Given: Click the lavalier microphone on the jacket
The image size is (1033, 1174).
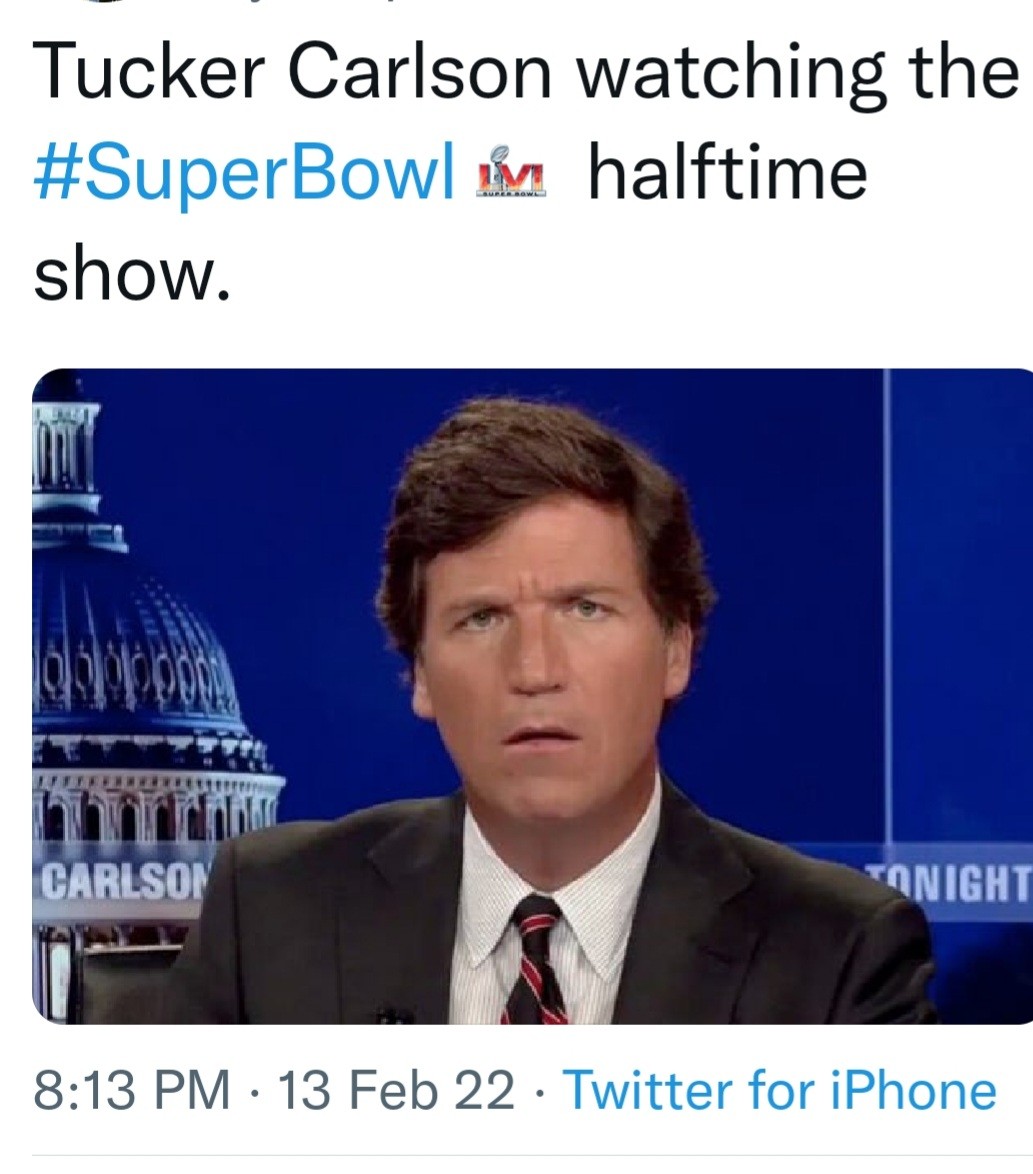Looking at the screenshot, I should pyautogui.click(x=394, y=1014).
